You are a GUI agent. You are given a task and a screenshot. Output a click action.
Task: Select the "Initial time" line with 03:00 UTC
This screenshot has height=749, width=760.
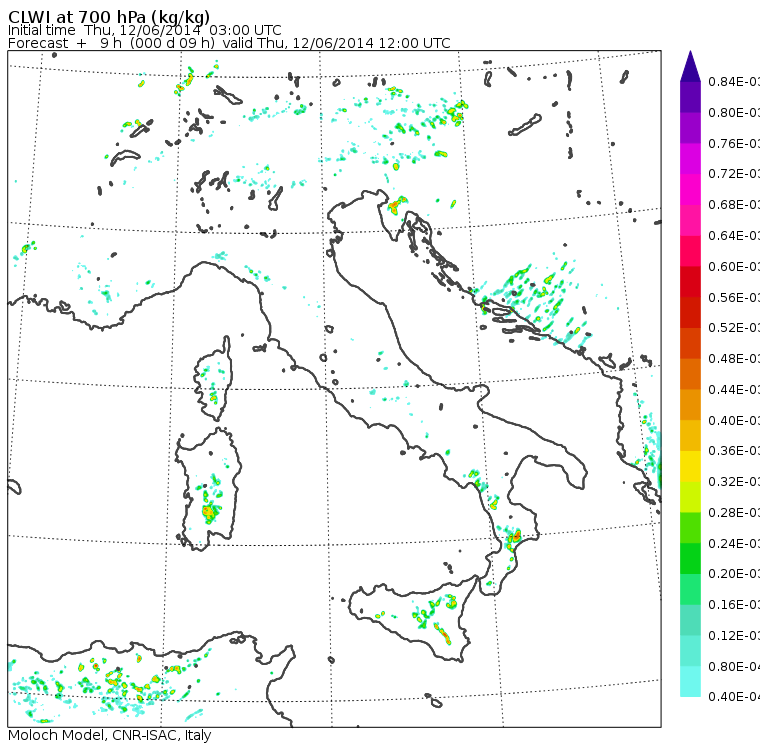tap(144, 31)
